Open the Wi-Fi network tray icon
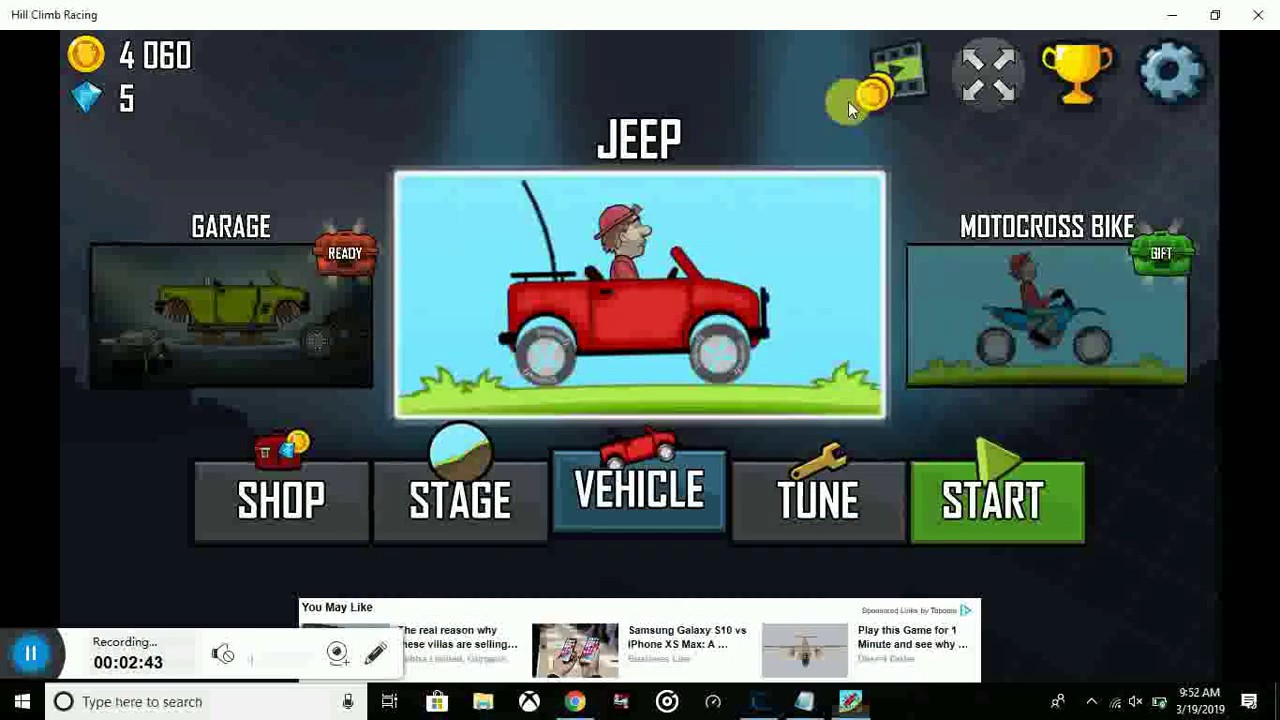Viewport: 1280px width, 720px height. (x=1115, y=702)
